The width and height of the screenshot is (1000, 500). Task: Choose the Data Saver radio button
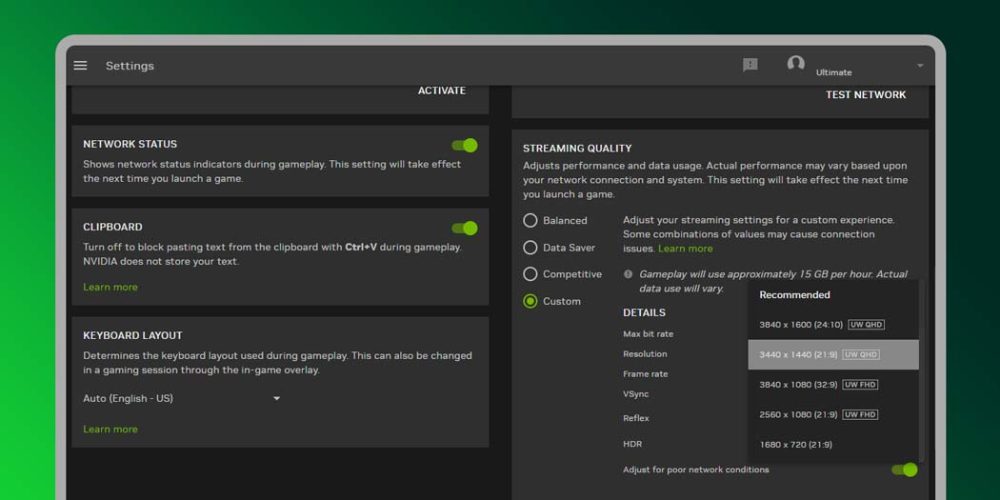coord(531,248)
